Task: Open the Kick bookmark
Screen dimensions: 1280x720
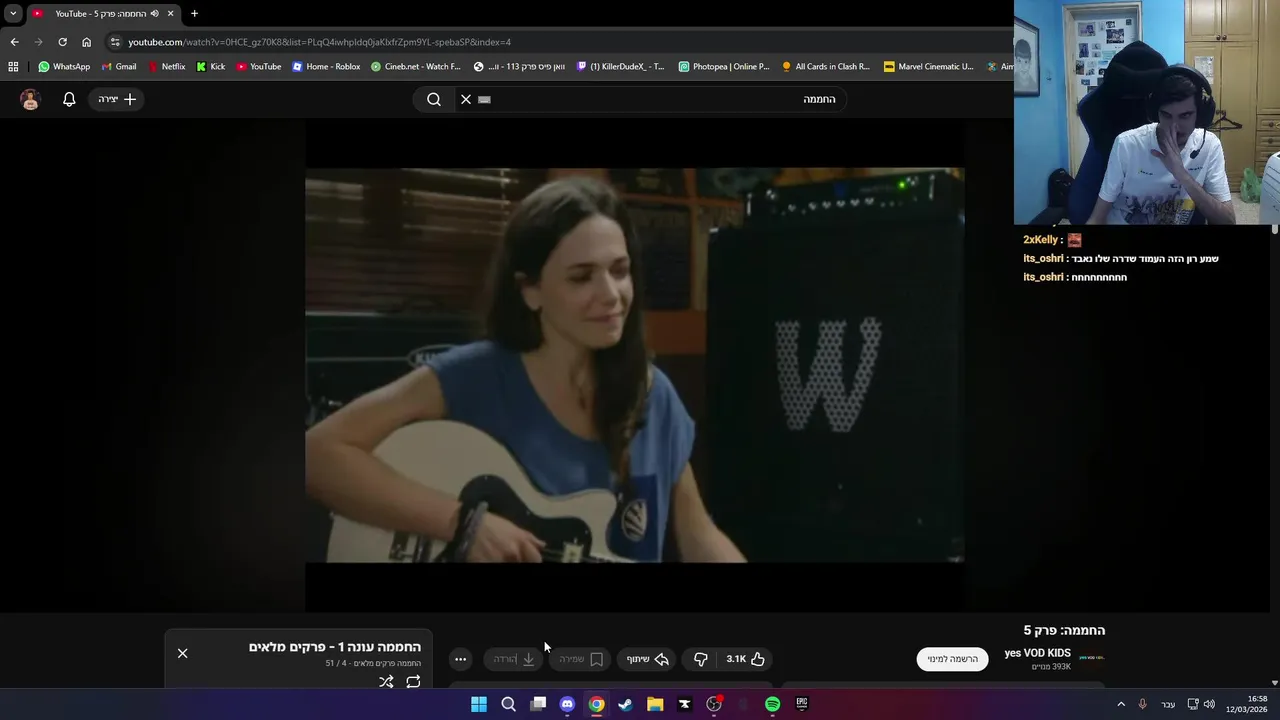Action: click(x=211, y=67)
